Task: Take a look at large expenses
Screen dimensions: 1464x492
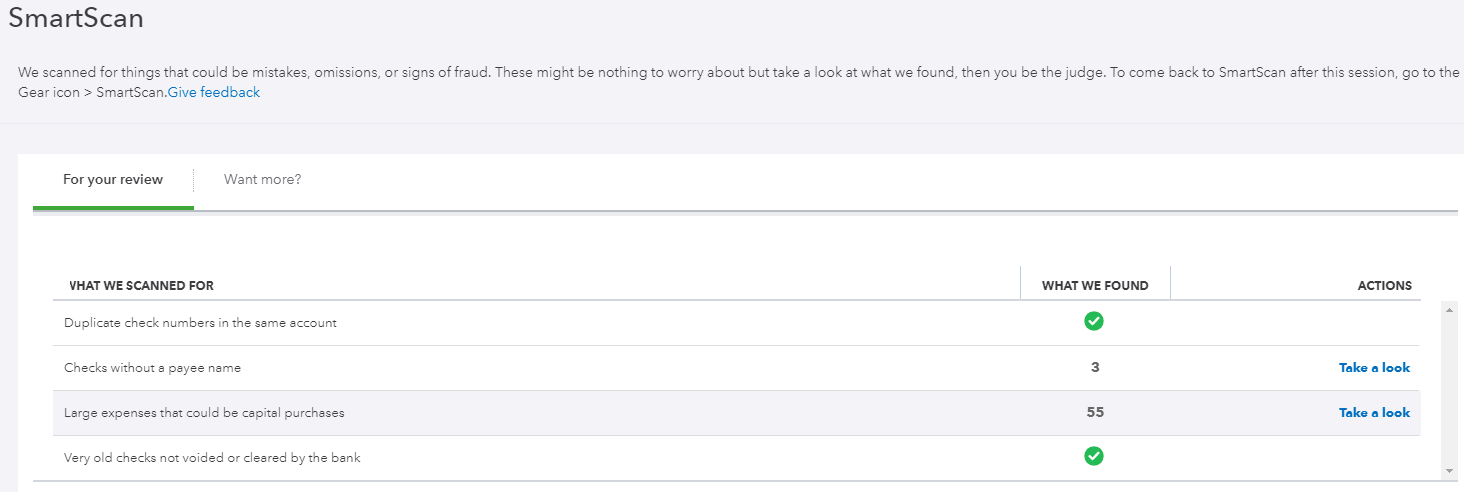Action: pyautogui.click(x=1374, y=413)
